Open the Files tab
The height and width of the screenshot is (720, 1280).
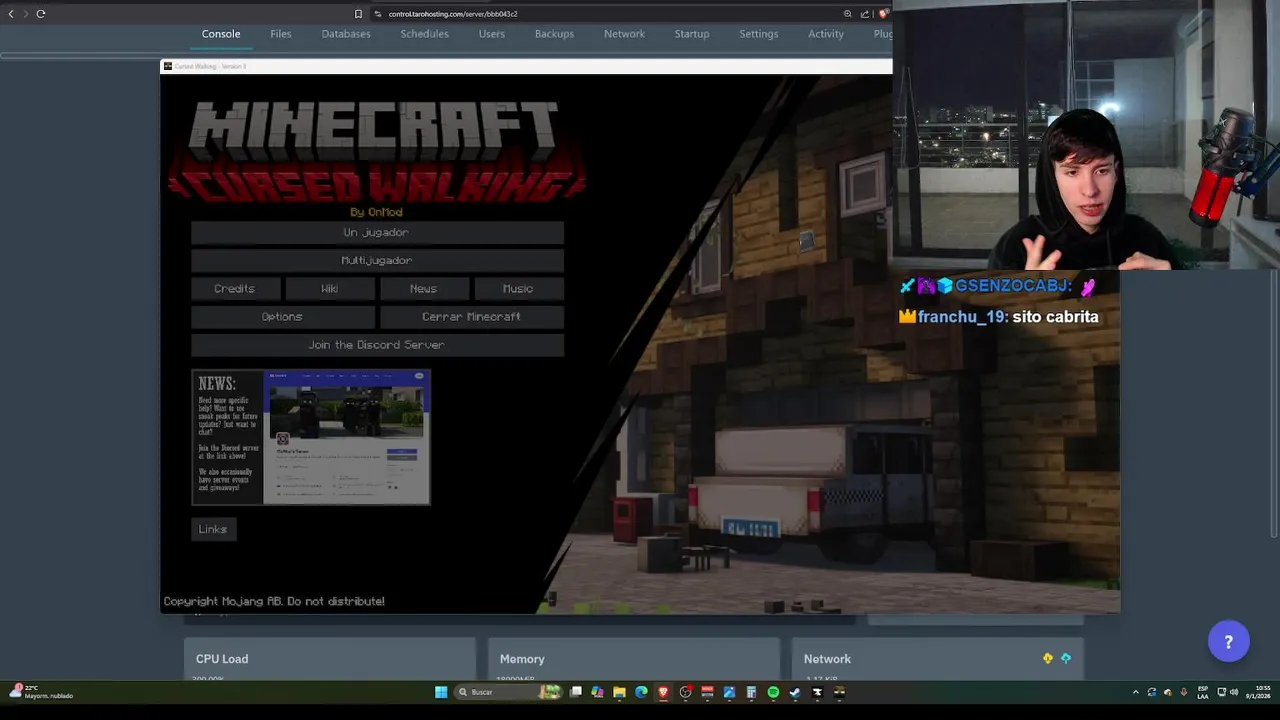tap(281, 34)
